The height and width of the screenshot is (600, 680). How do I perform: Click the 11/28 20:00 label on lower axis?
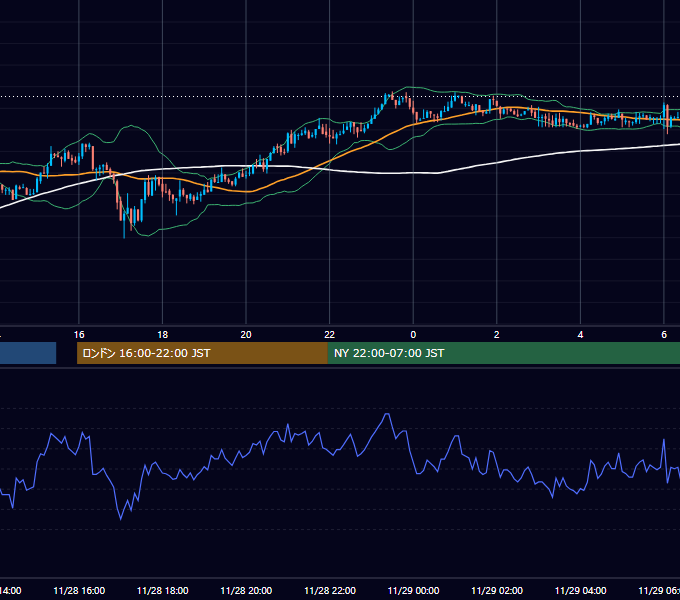(246, 591)
